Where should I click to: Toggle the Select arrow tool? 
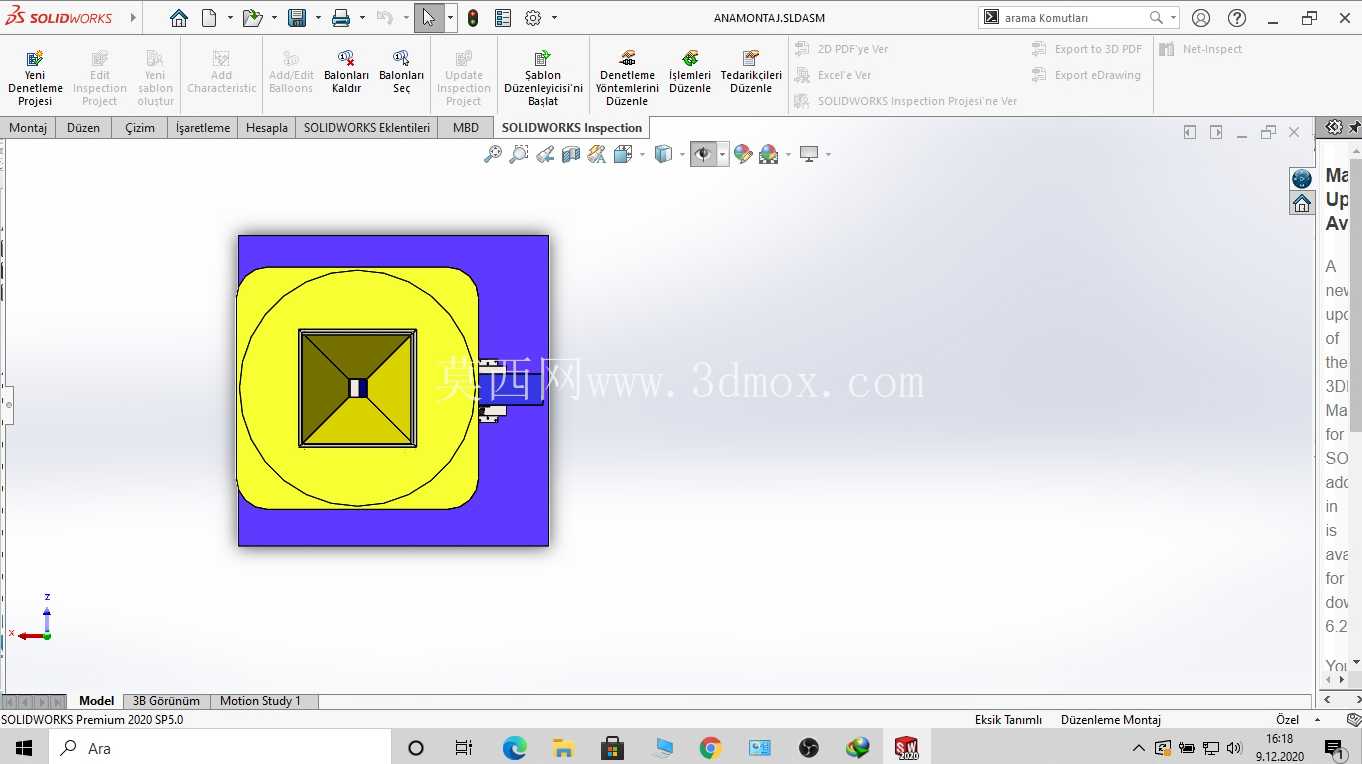429,18
